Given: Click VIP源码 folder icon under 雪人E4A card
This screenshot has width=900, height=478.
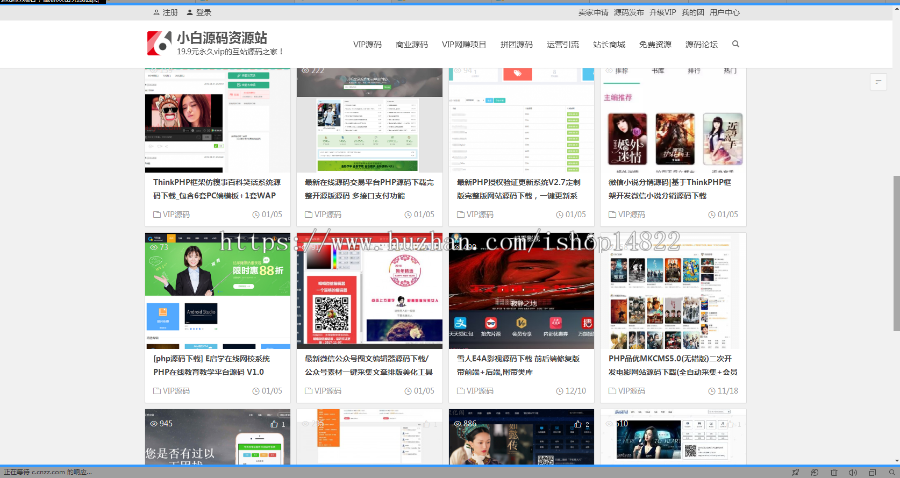Looking at the screenshot, I should coord(461,391).
